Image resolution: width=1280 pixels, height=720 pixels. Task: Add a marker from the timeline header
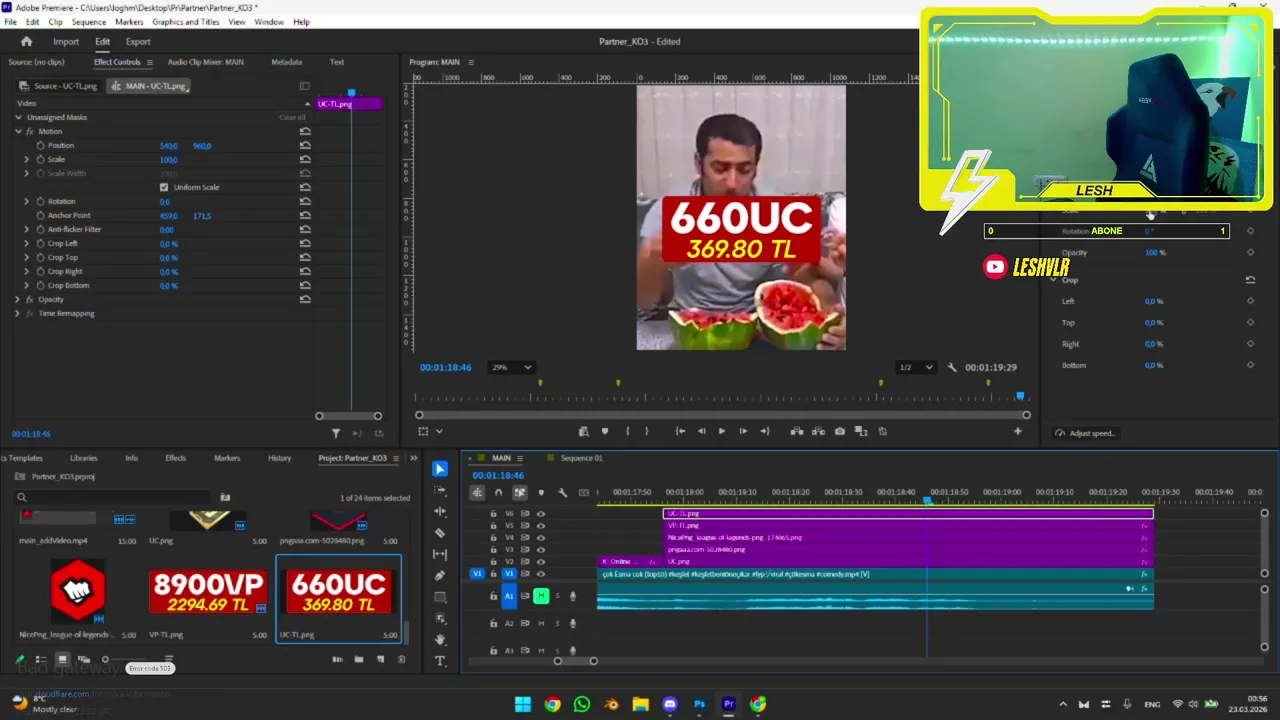coord(541,492)
